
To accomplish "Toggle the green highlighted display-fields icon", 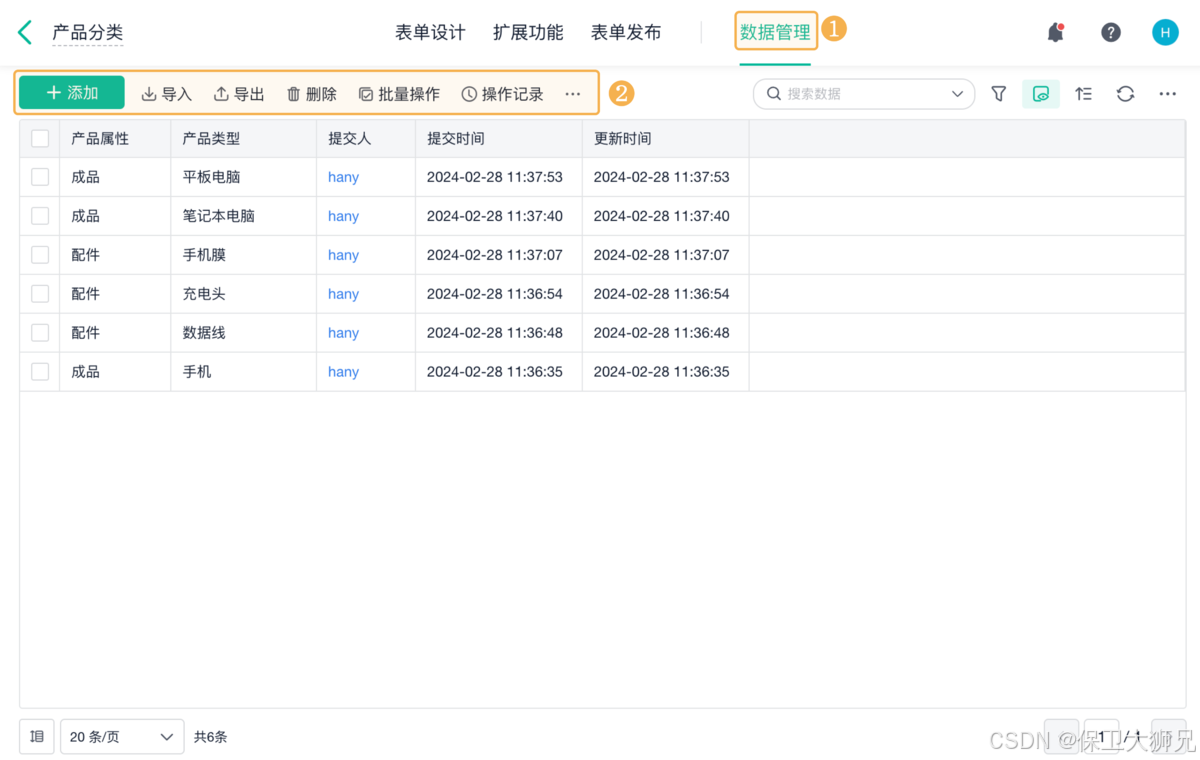I will [1041, 94].
